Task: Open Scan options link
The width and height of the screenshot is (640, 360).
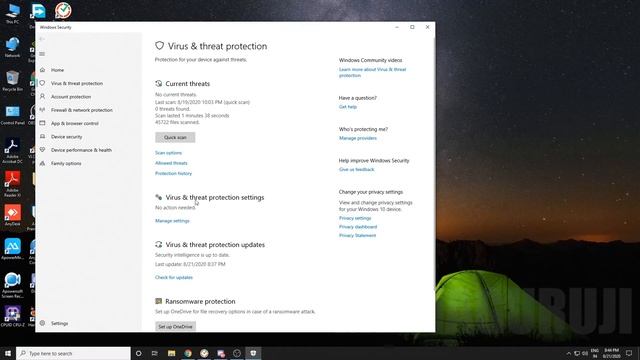Action: click(x=168, y=153)
